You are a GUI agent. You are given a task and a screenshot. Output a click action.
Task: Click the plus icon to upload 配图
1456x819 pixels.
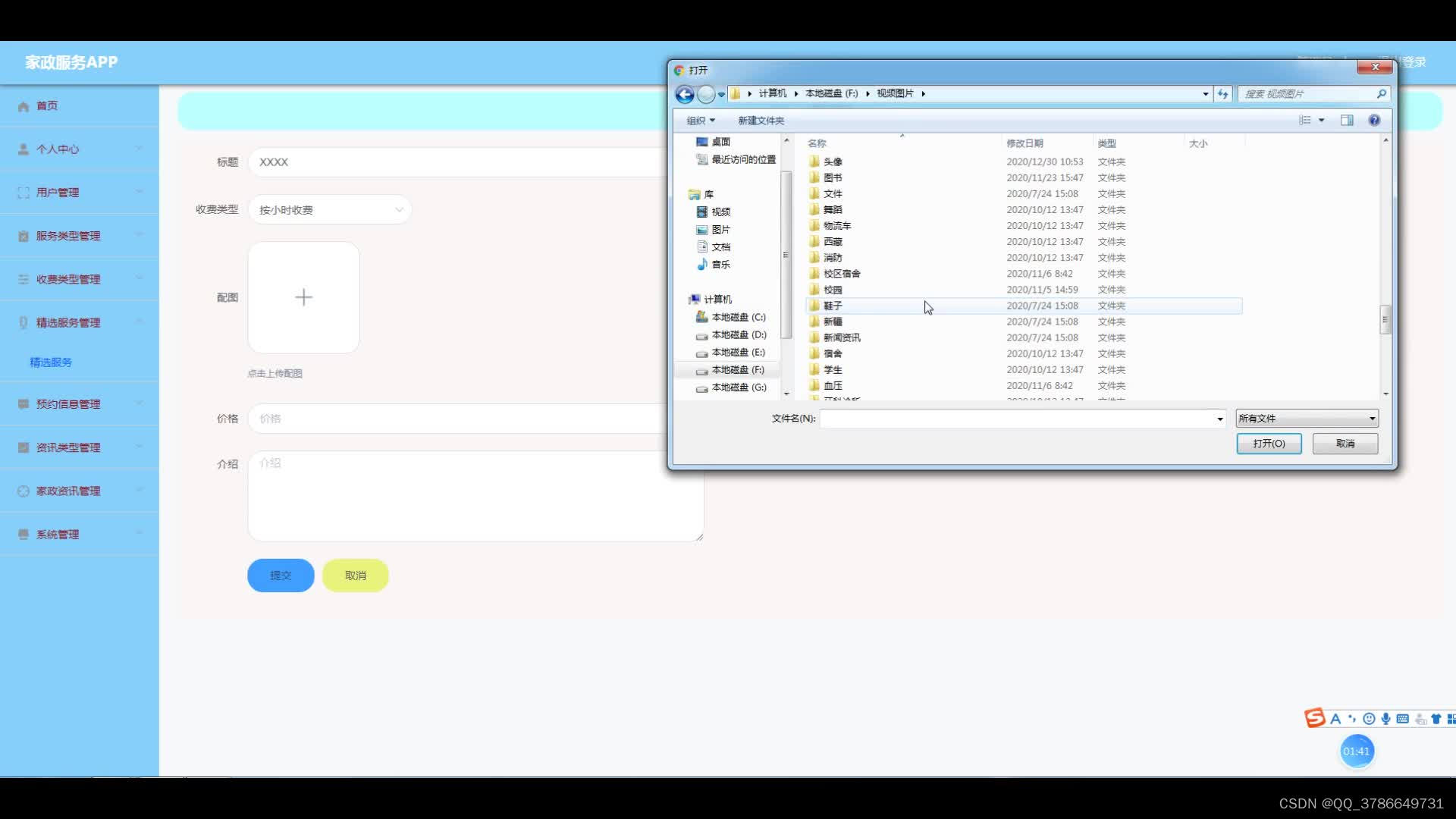tap(303, 297)
